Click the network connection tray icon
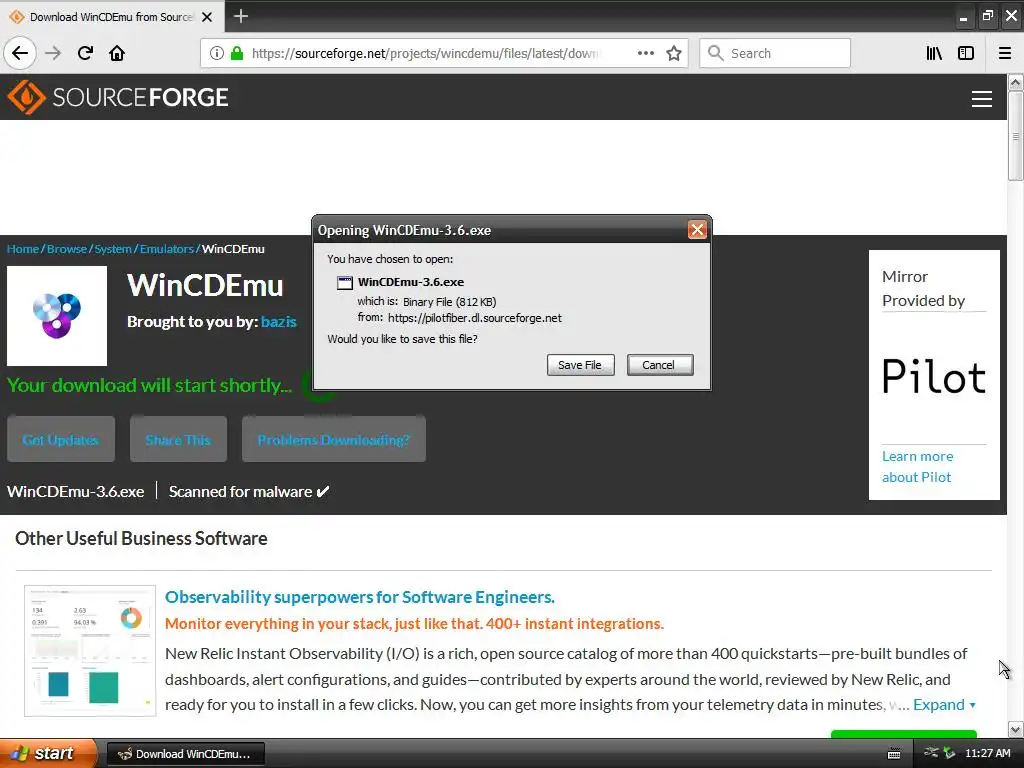The width and height of the screenshot is (1024, 768). point(931,753)
